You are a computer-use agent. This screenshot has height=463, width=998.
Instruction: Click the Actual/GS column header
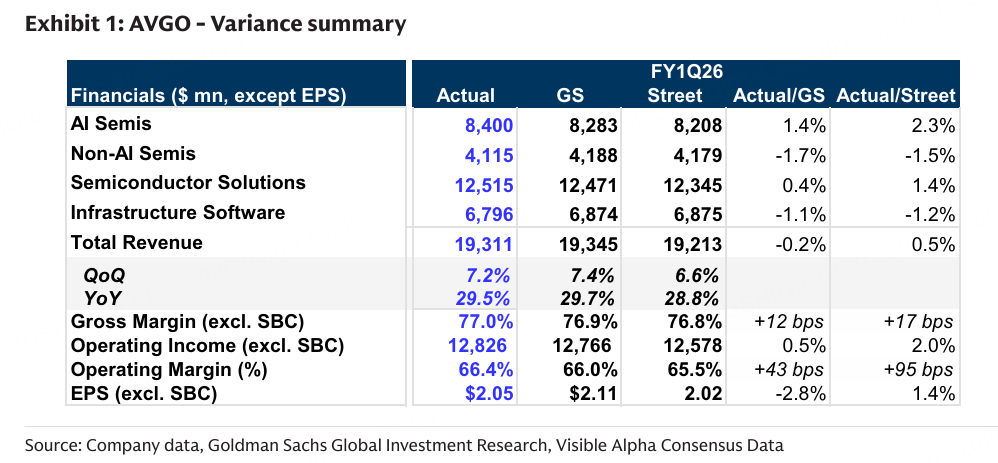click(779, 96)
